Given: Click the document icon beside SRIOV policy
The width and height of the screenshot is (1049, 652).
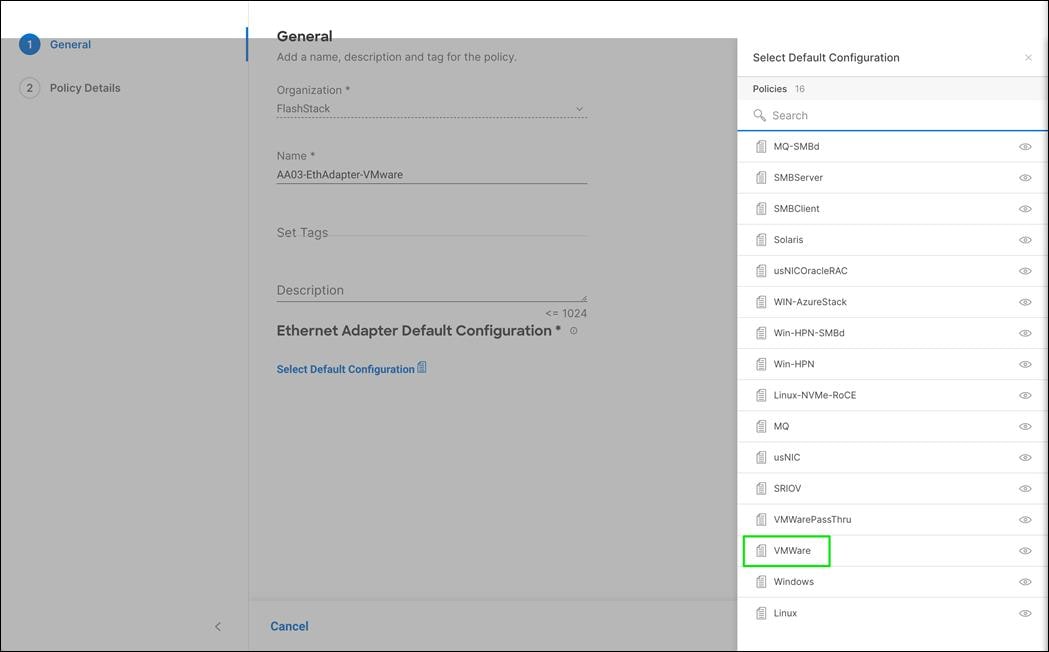Looking at the screenshot, I should (761, 488).
